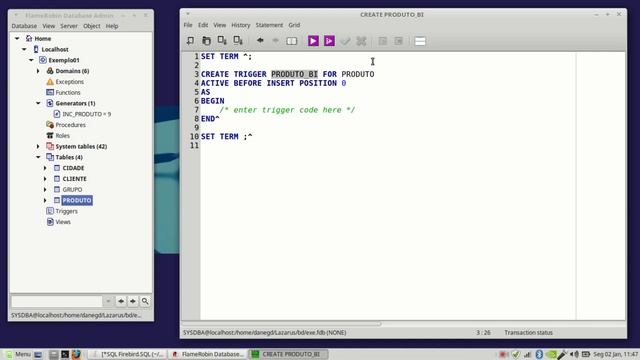The height and width of the screenshot is (360, 640).
Task: Collapse the Localhost server node
Action: tap(24, 49)
